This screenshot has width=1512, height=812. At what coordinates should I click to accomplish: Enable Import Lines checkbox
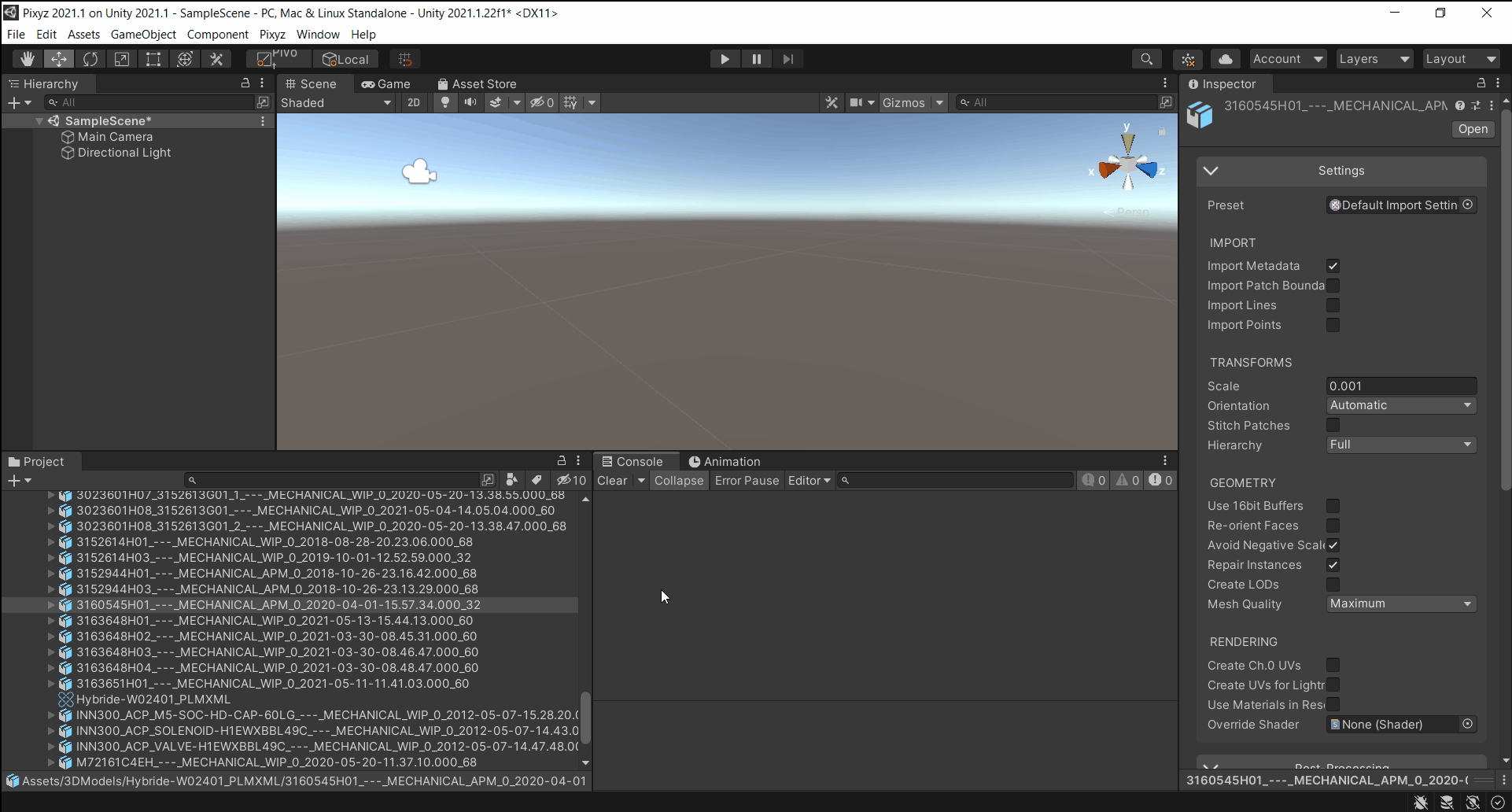[1333, 305]
